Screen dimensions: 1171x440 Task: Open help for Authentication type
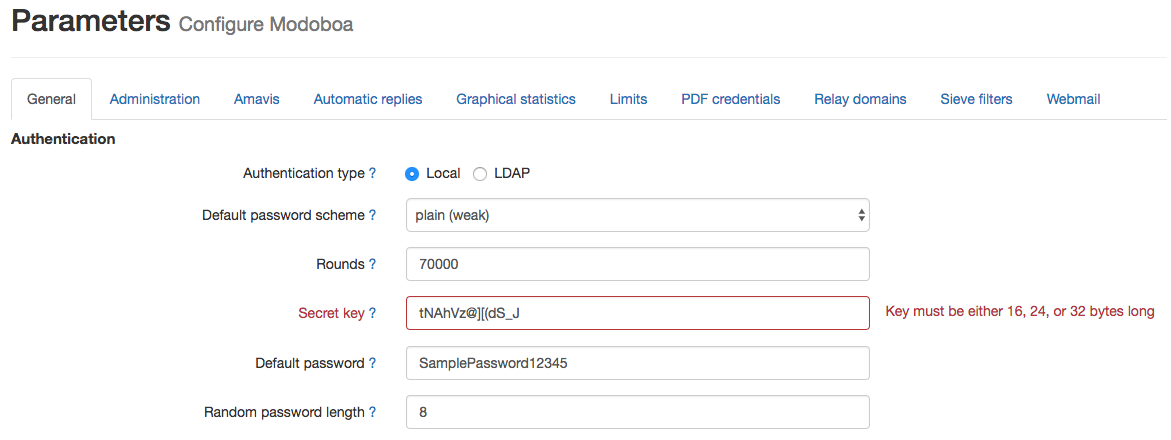372,173
